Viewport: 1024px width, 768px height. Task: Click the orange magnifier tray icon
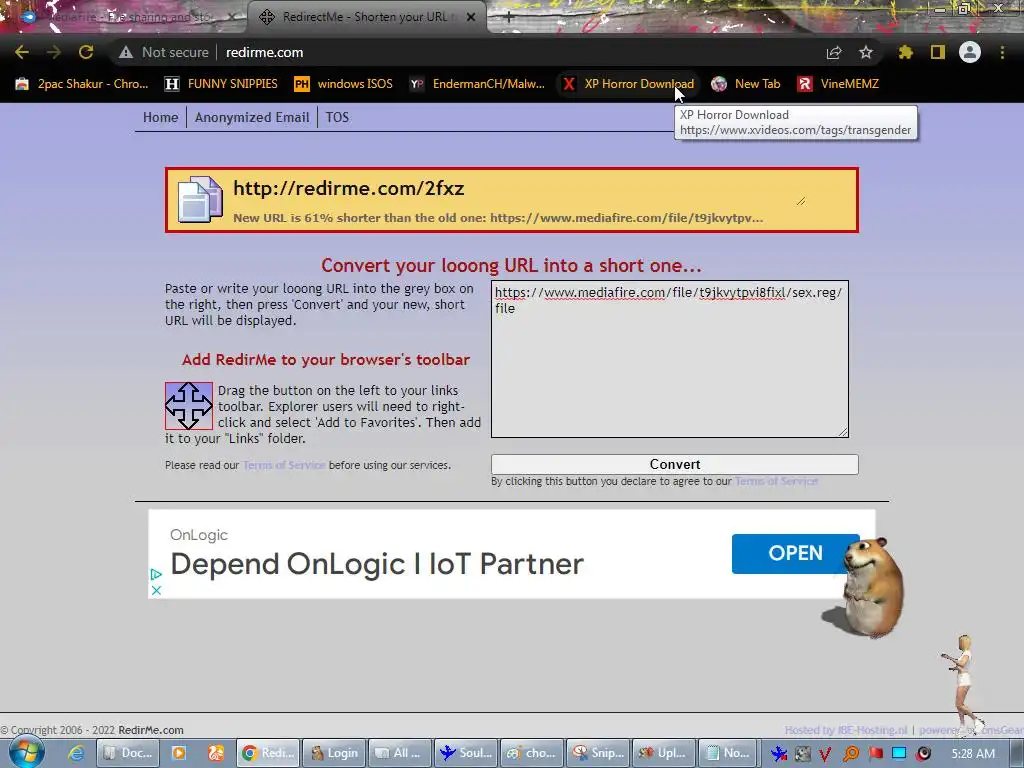click(x=850, y=754)
